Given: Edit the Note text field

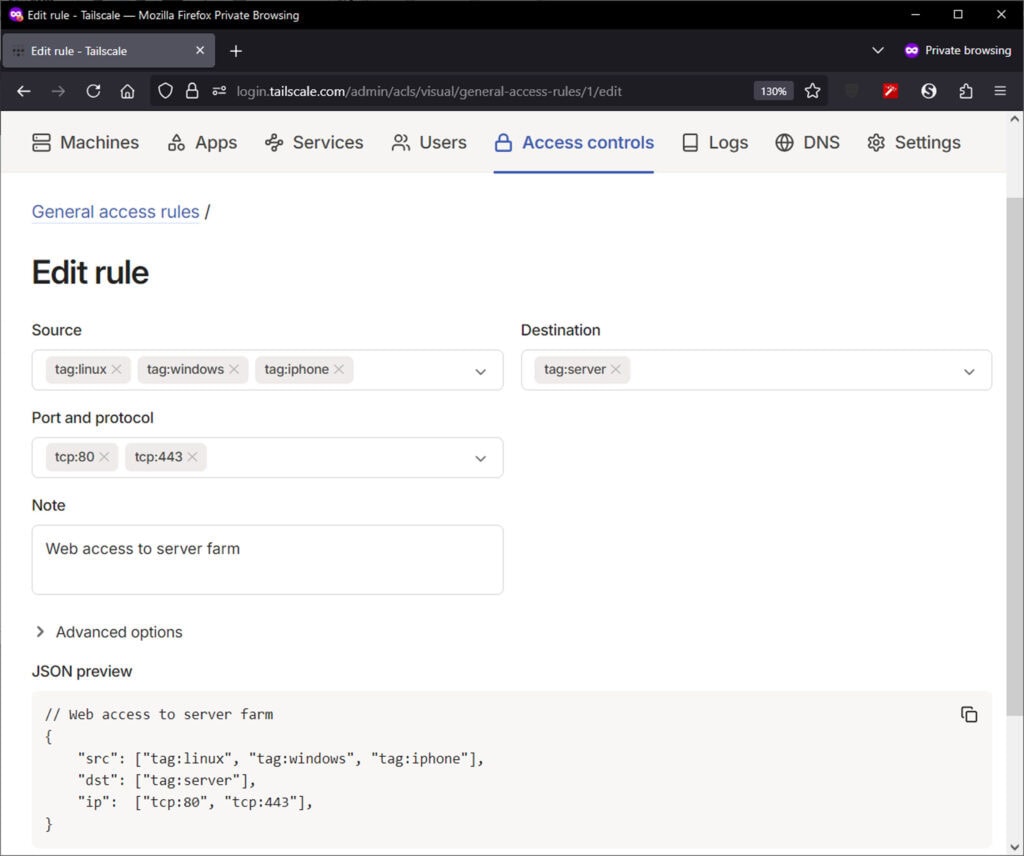Looking at the screenshot, I should click(x=267, y=560).
